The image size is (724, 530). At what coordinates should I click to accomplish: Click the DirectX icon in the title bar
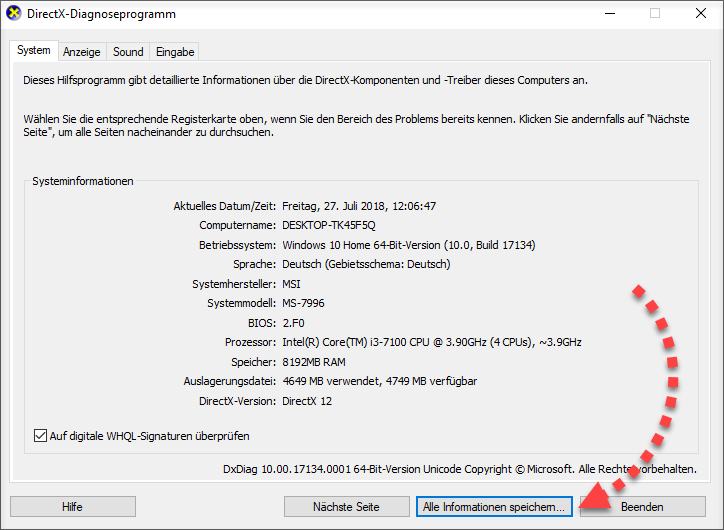13,13
